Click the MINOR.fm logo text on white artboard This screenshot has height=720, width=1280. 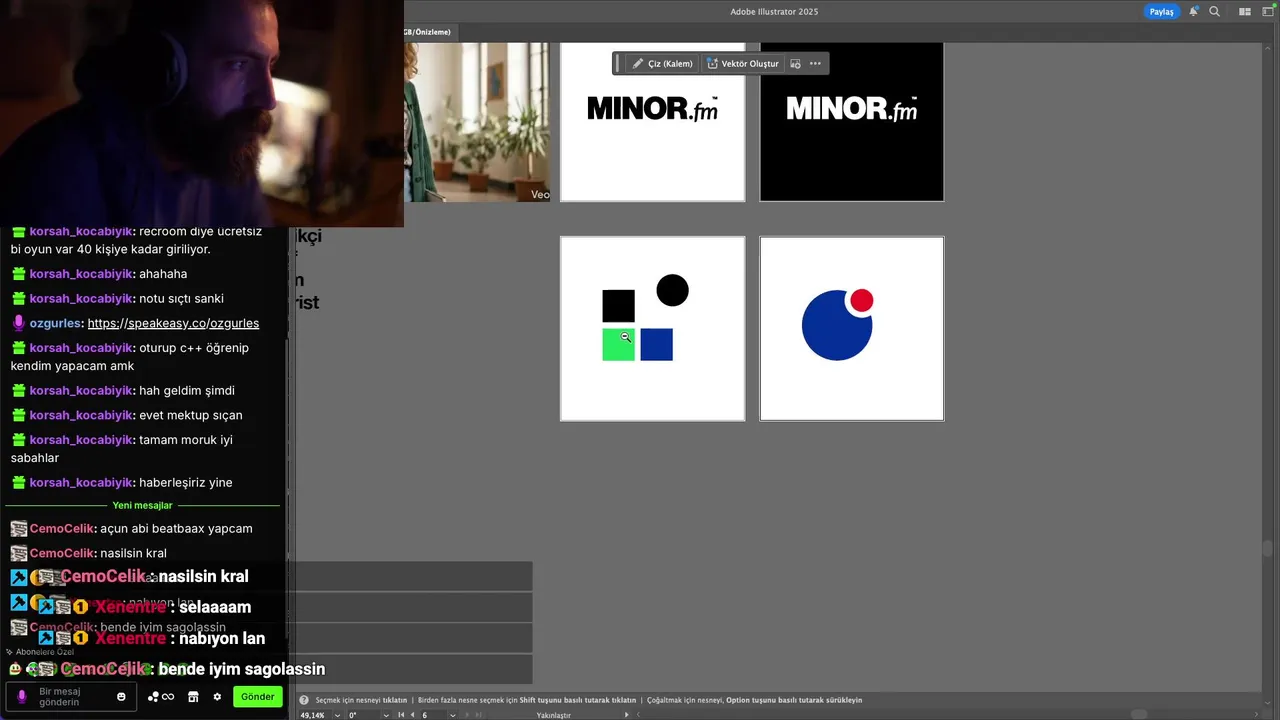[x=652, y=109]
